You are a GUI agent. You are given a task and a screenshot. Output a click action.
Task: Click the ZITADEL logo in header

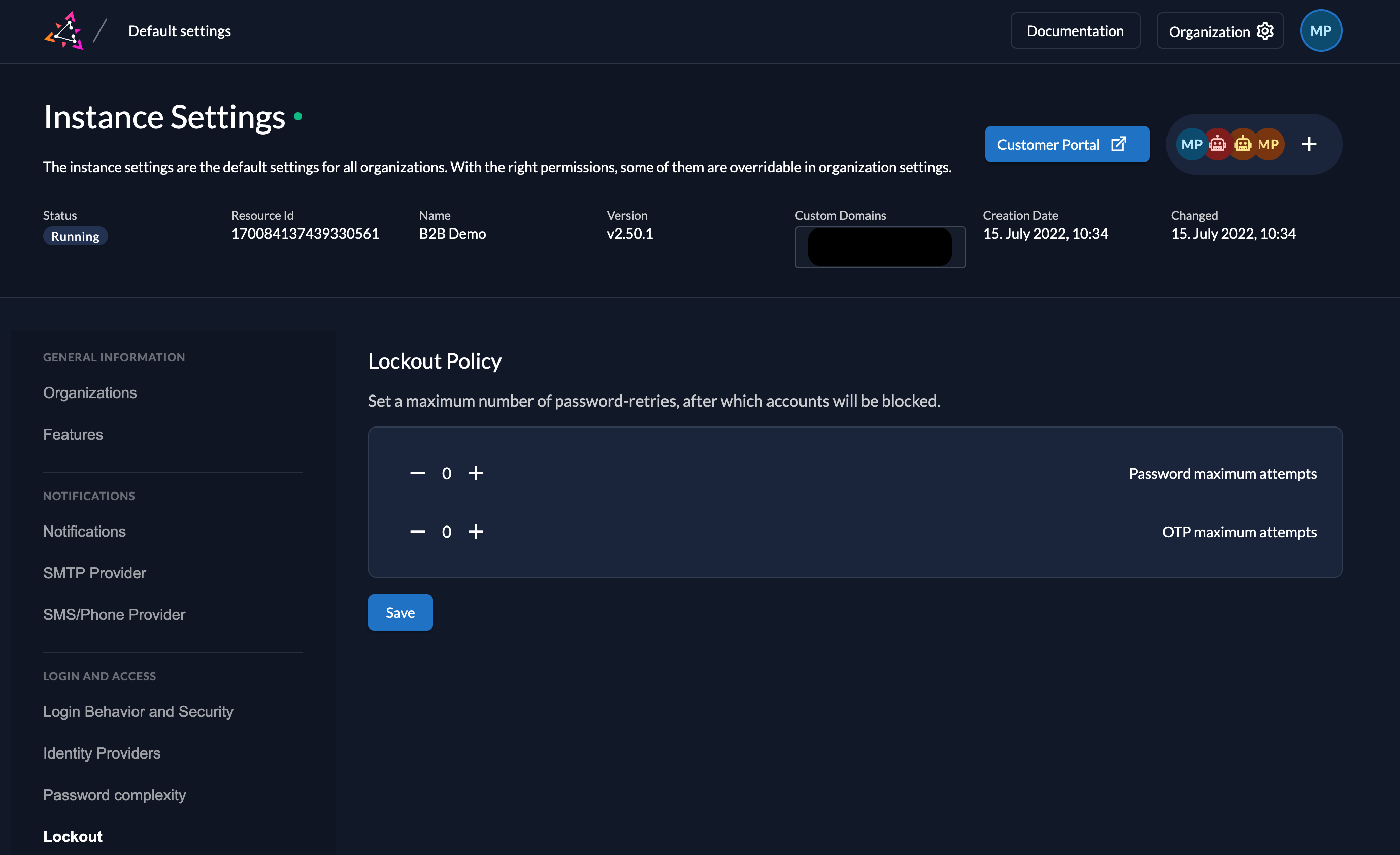[64, 31]
